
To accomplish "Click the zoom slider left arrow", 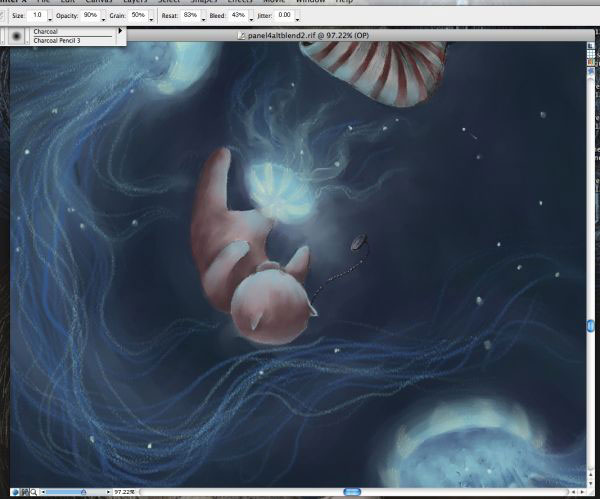I will click(43, 492).
